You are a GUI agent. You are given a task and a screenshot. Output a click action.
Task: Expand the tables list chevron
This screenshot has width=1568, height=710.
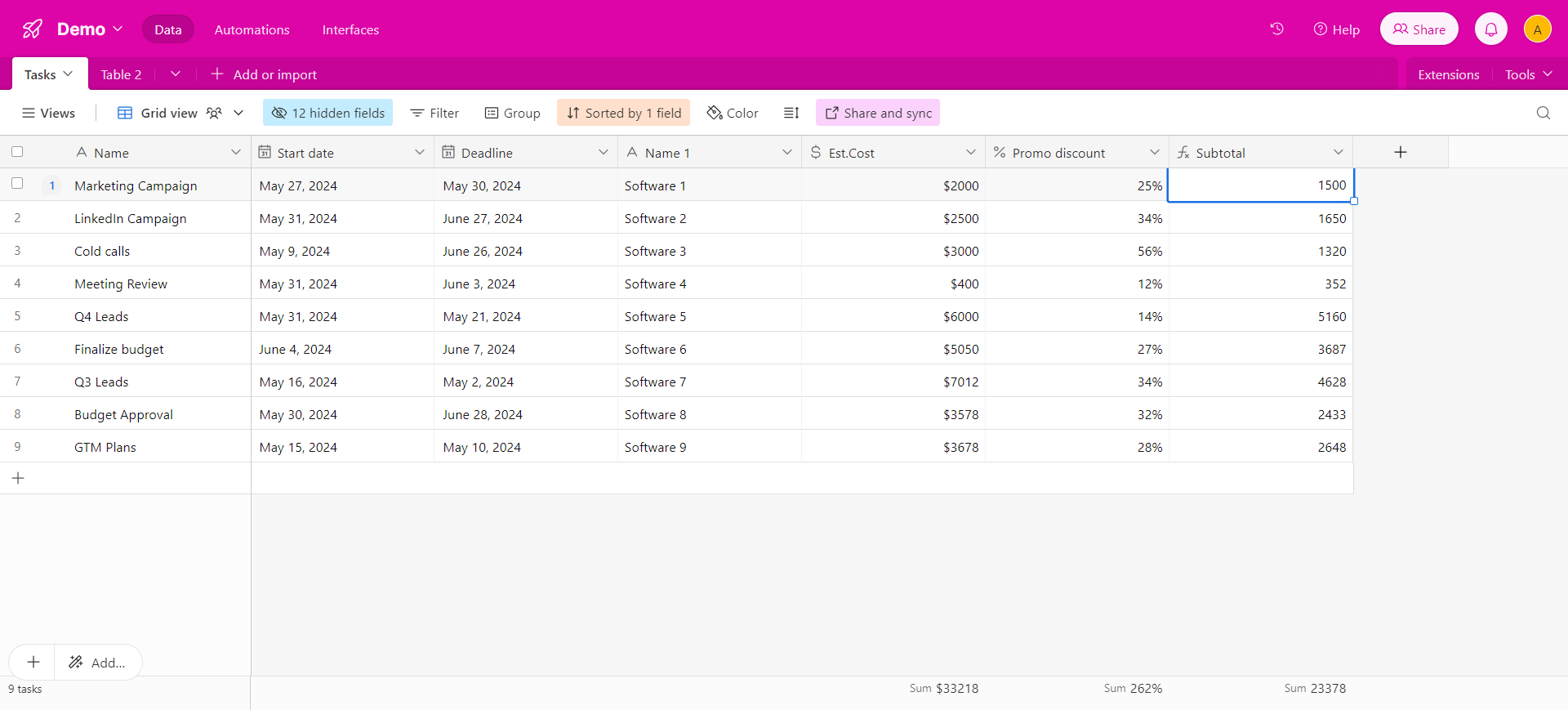coord(176,74)
